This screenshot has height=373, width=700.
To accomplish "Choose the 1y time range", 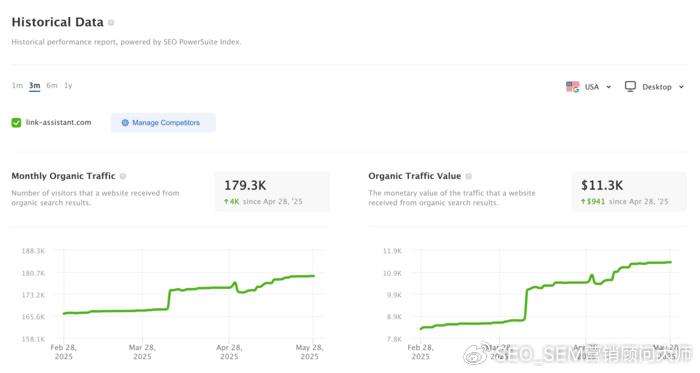I will (x=68, y=85).
